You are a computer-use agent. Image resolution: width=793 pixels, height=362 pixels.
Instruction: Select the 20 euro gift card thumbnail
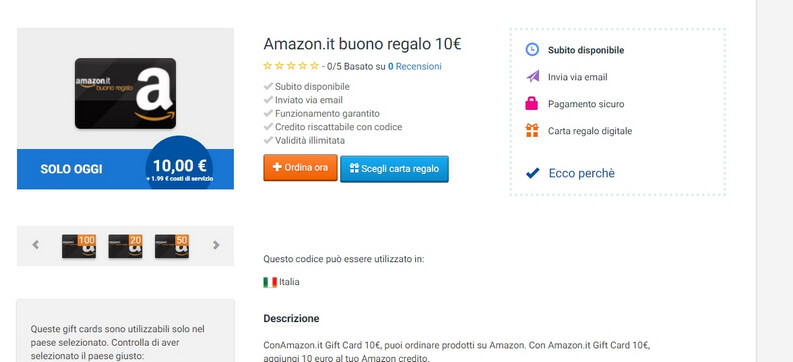tap(125, 246)
